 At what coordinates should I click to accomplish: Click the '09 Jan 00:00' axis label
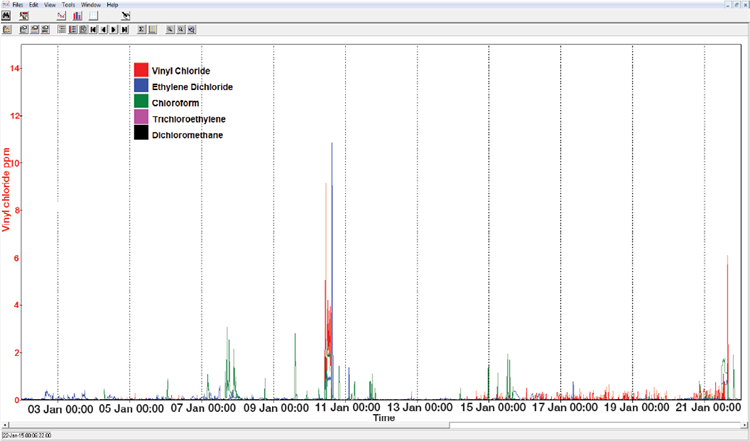pos(276,408)
